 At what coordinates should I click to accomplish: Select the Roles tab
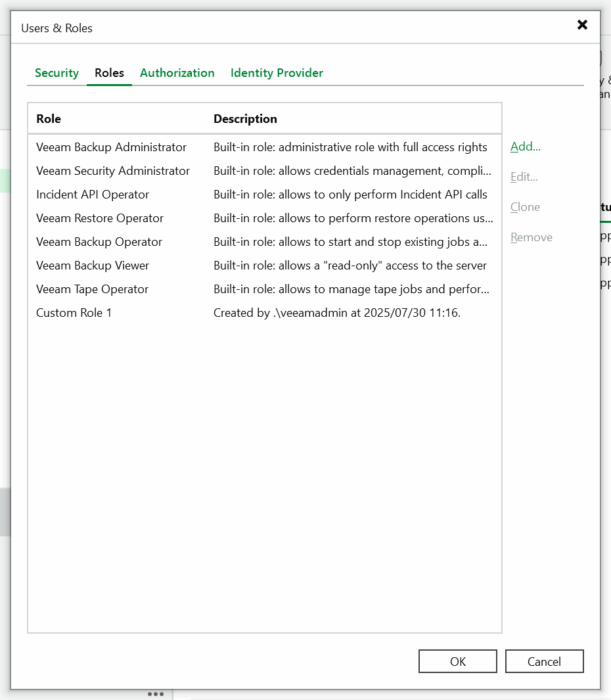[109, 73]
